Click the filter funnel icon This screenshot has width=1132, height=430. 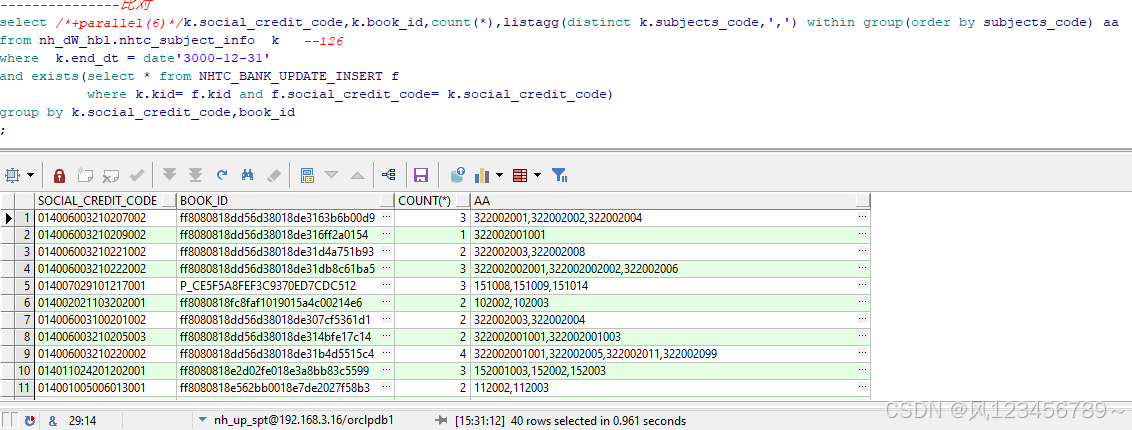point(559,175)
